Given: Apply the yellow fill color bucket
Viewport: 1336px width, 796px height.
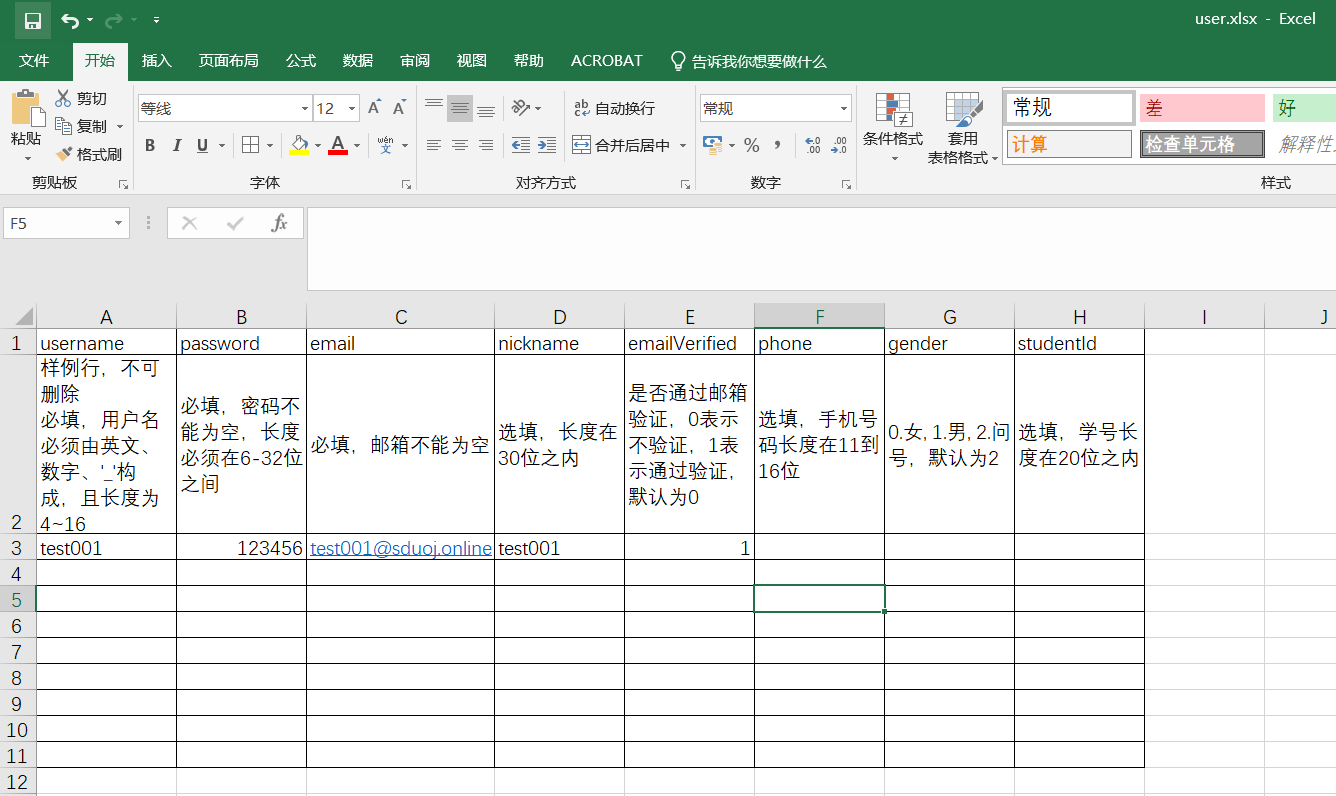Looking at the screenshot, I should coord(299,145).
